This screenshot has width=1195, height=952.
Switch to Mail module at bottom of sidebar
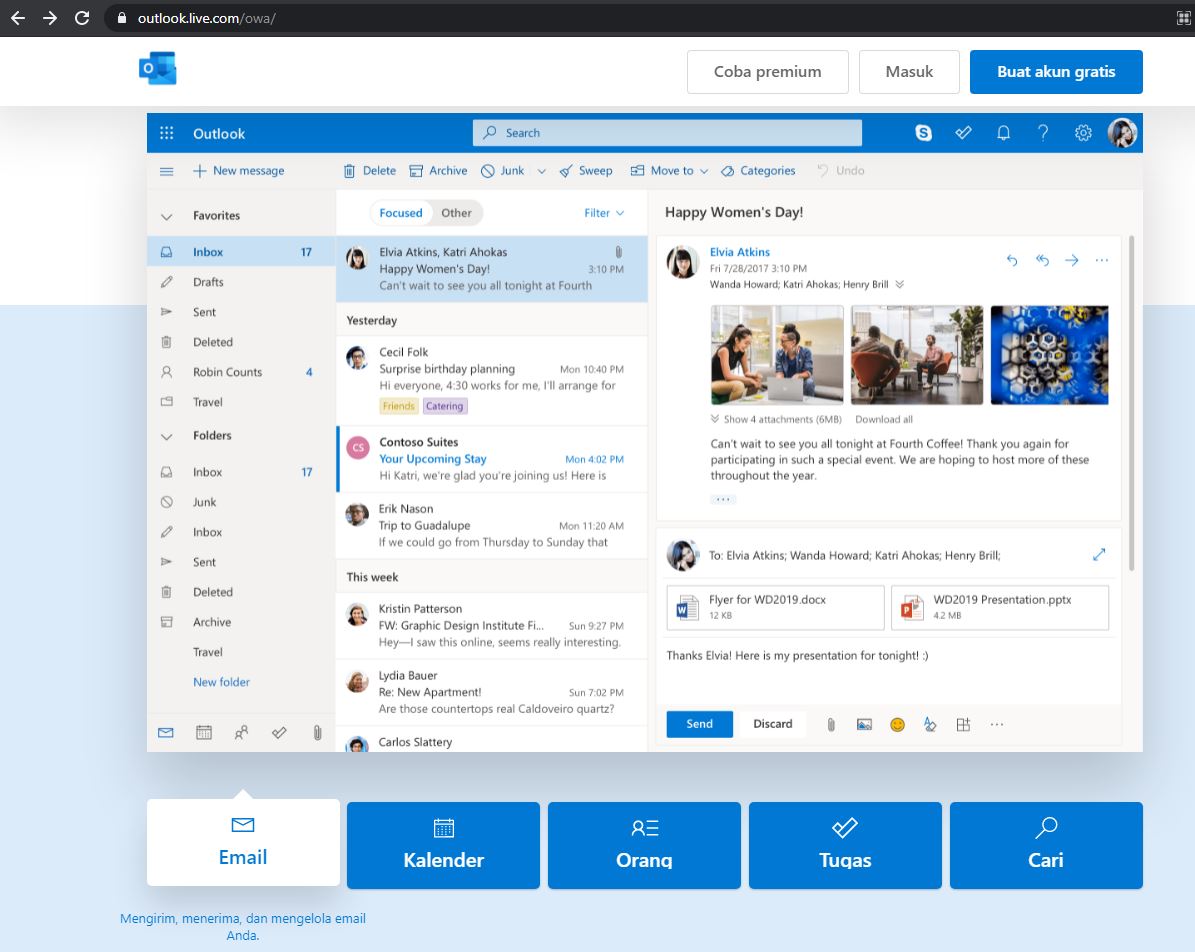click(165, 732)
